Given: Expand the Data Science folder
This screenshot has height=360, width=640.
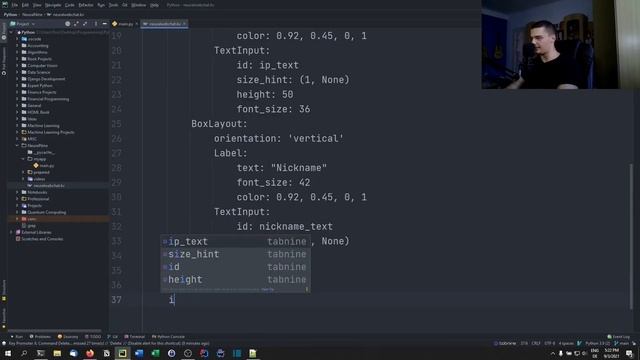Looking at the screenshot, I should coord(18,72).
